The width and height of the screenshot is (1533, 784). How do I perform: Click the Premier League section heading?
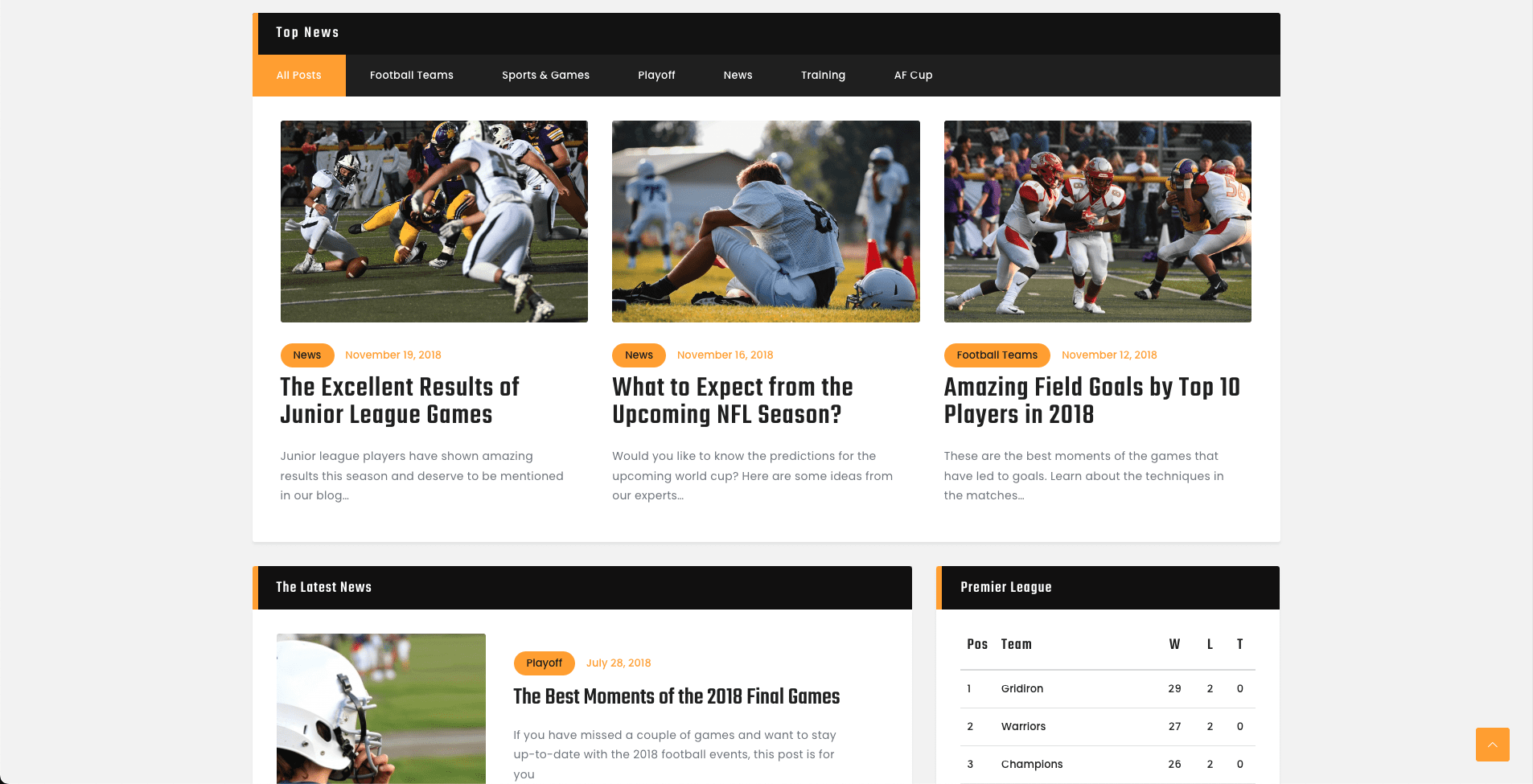pos(1005,588)
